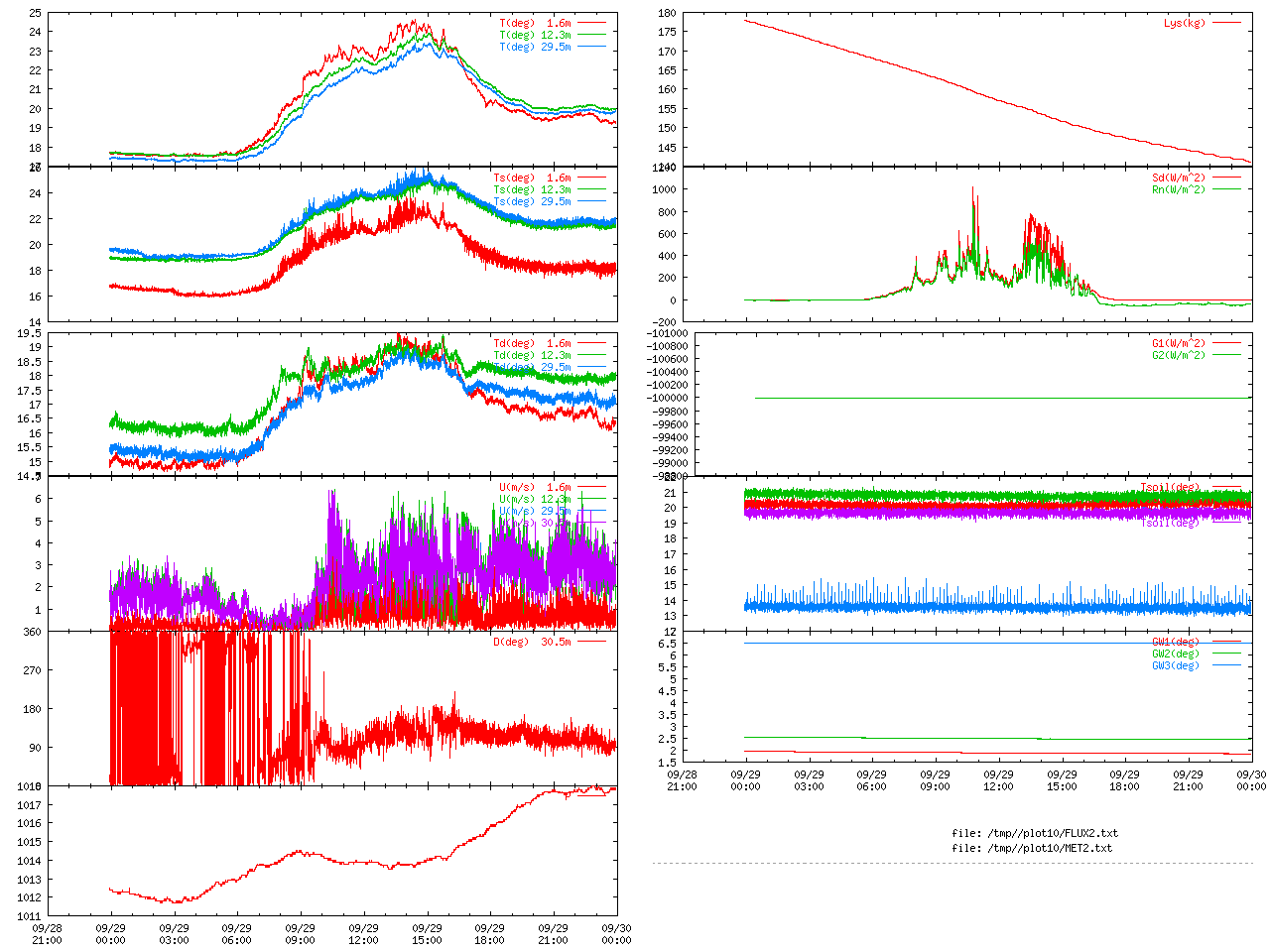The height and width of the screenshot is (952, 1270).
Task: Click the 09/28 21:00 label under pressure plot
Action: pyautogui.click(x=47, y=934)
